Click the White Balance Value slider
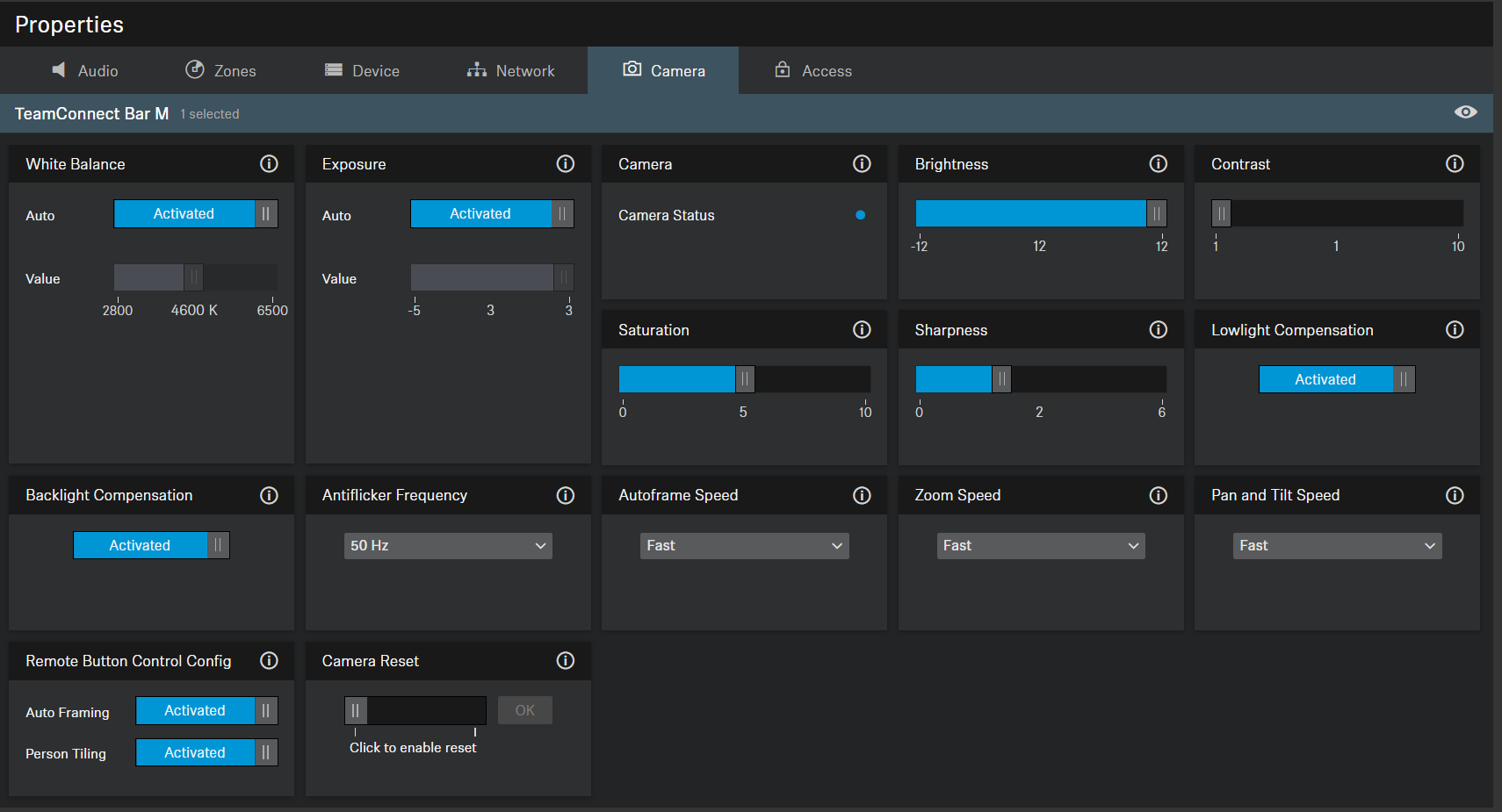 point(196,277)
